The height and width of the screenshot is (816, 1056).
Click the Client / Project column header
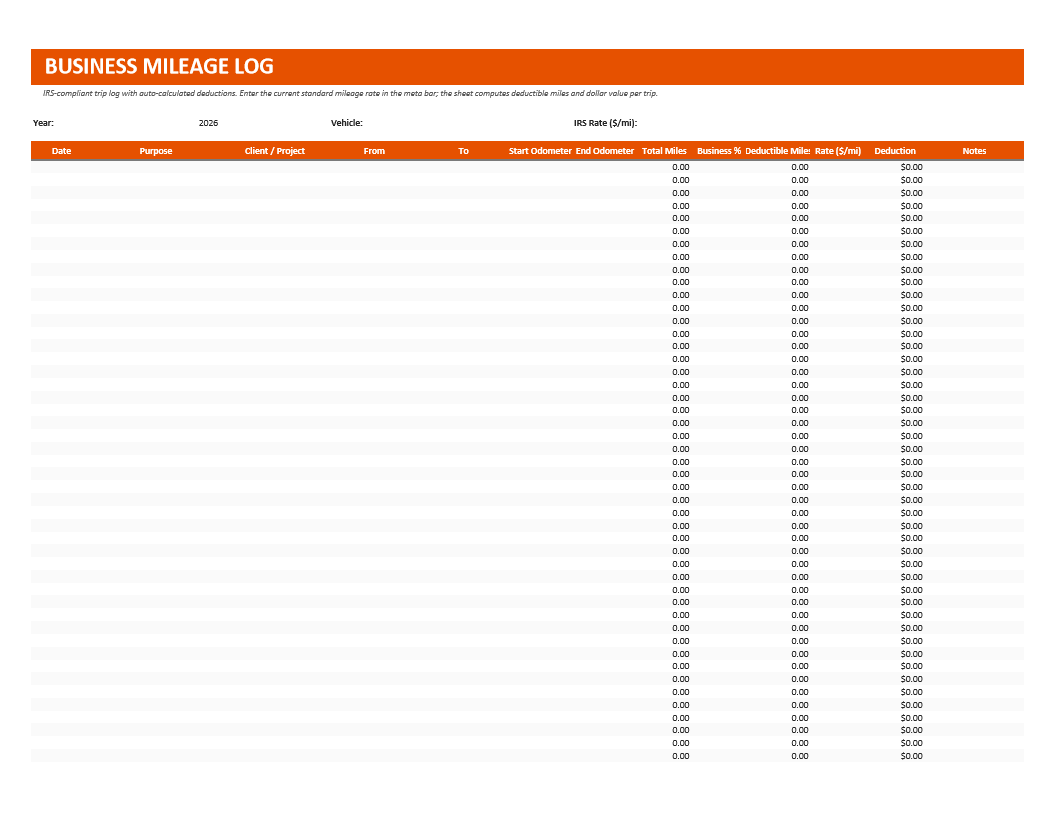(x=275, y=151)
